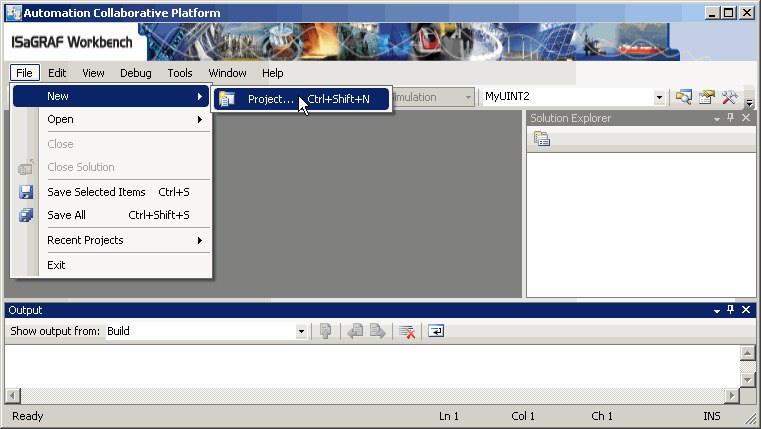Click the File menu bar item
Image resolution: width=761 pixels, height=429 pixels.
[24, 73]
